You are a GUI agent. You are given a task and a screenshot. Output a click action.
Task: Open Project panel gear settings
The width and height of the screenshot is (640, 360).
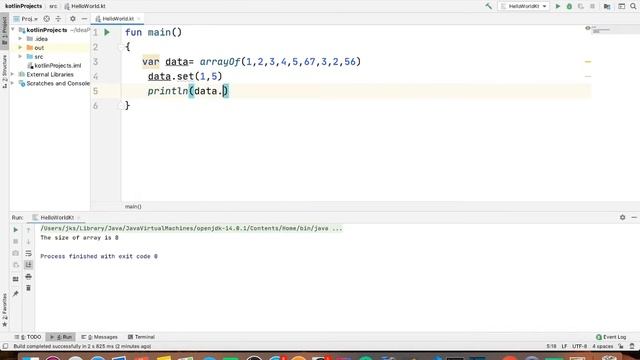pyautogui.click(x=73, y=19)
